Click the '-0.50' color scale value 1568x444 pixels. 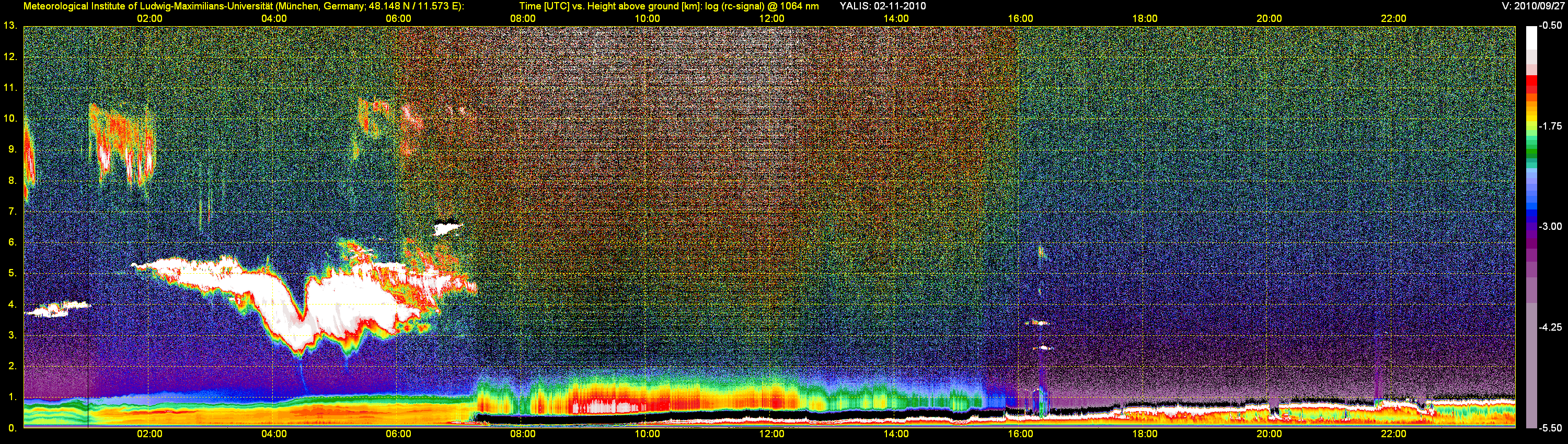1550,26
